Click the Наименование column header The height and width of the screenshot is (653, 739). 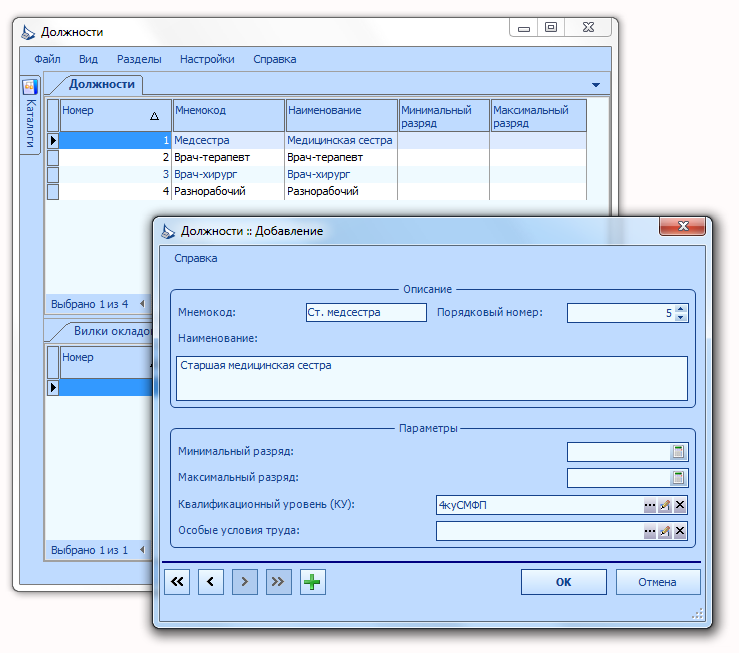click(x=342, y=115)
